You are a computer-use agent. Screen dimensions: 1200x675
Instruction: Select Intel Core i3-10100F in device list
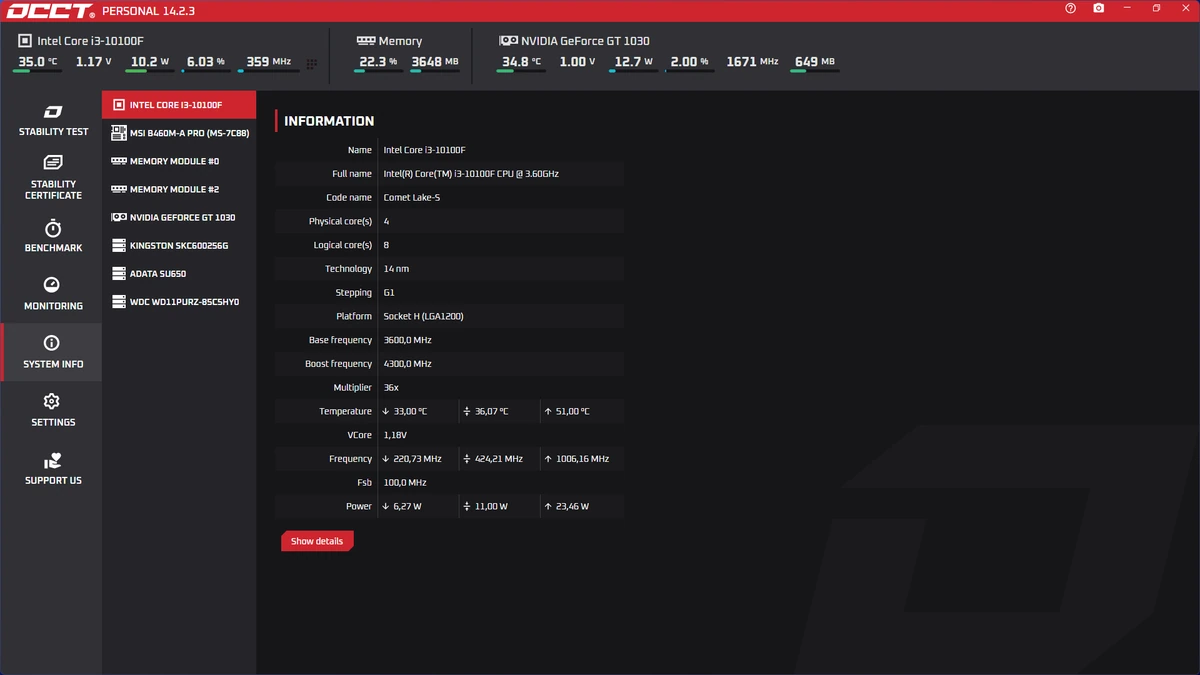coord(179,105)
